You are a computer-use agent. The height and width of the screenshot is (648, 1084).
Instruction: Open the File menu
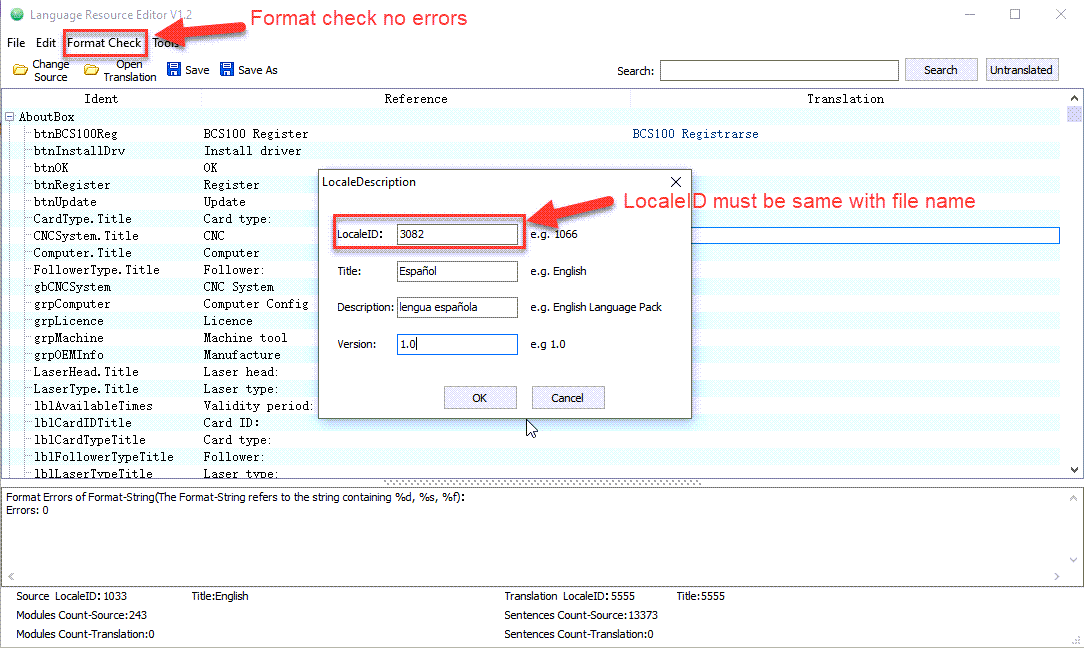click(x=16, y=43)
